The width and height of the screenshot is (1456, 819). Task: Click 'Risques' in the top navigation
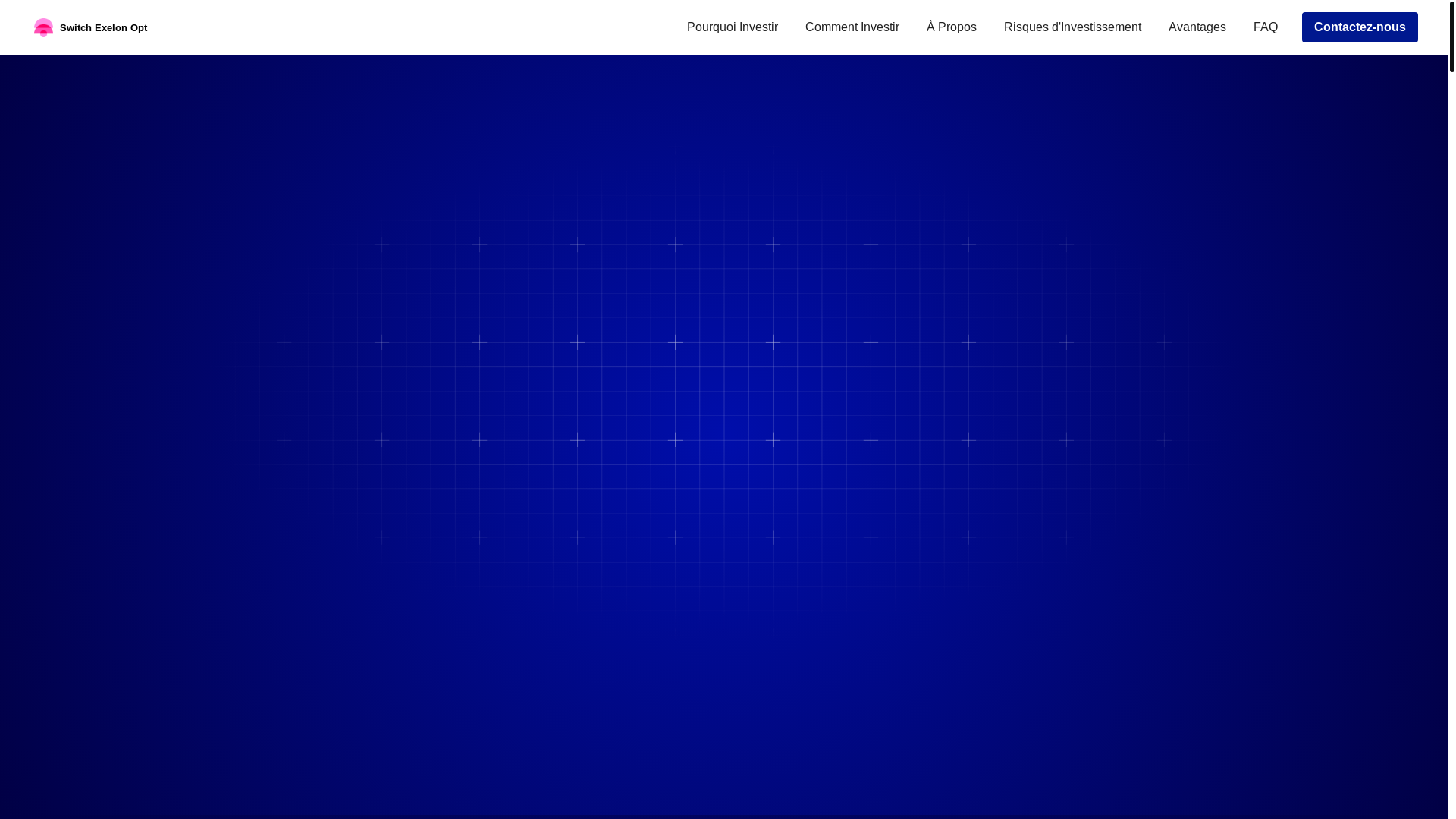pyautogui.click(x=1026, y=27)
